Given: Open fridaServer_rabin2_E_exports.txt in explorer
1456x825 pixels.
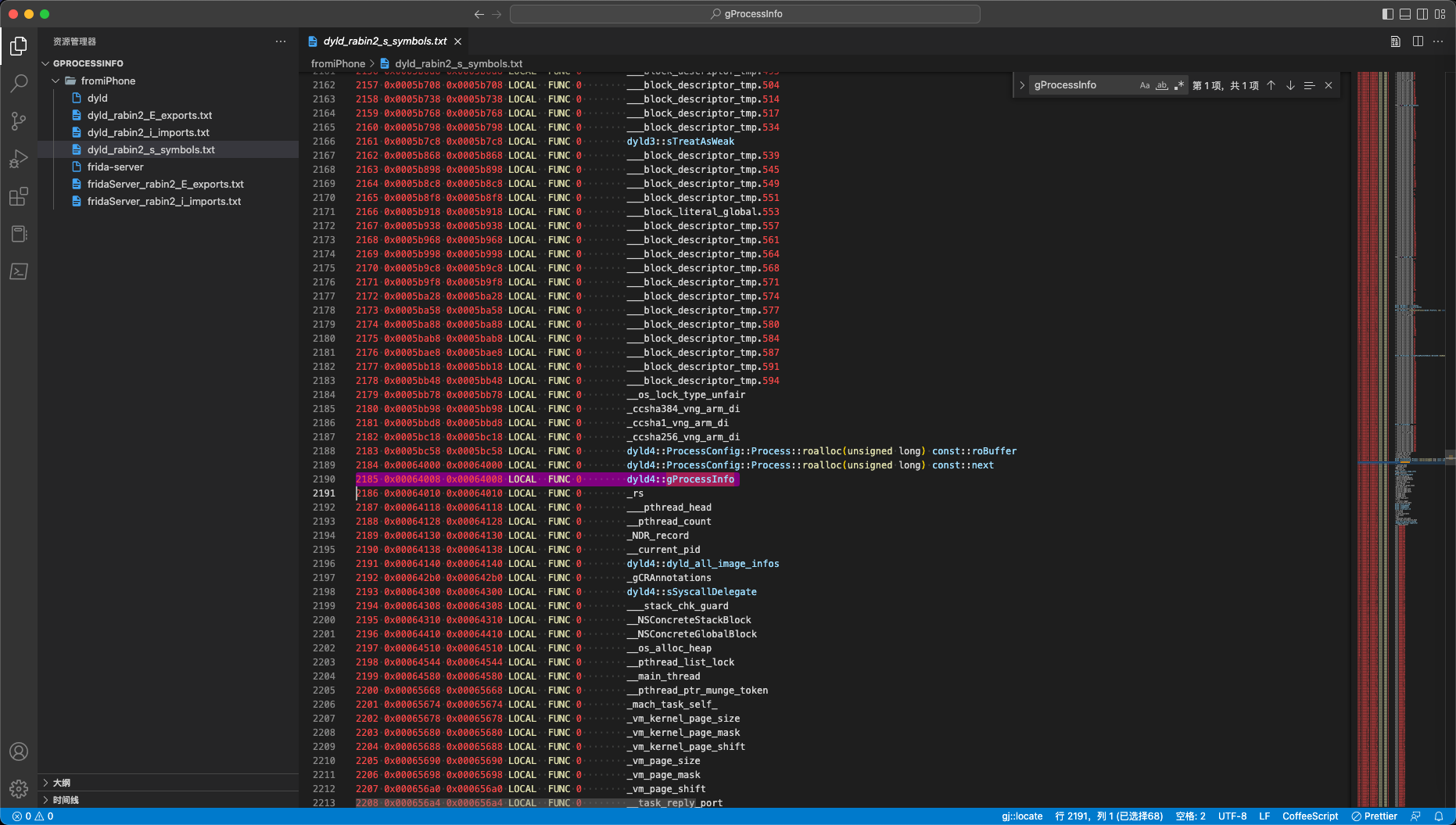Looking at the screenshot, I should pos(165,184).
